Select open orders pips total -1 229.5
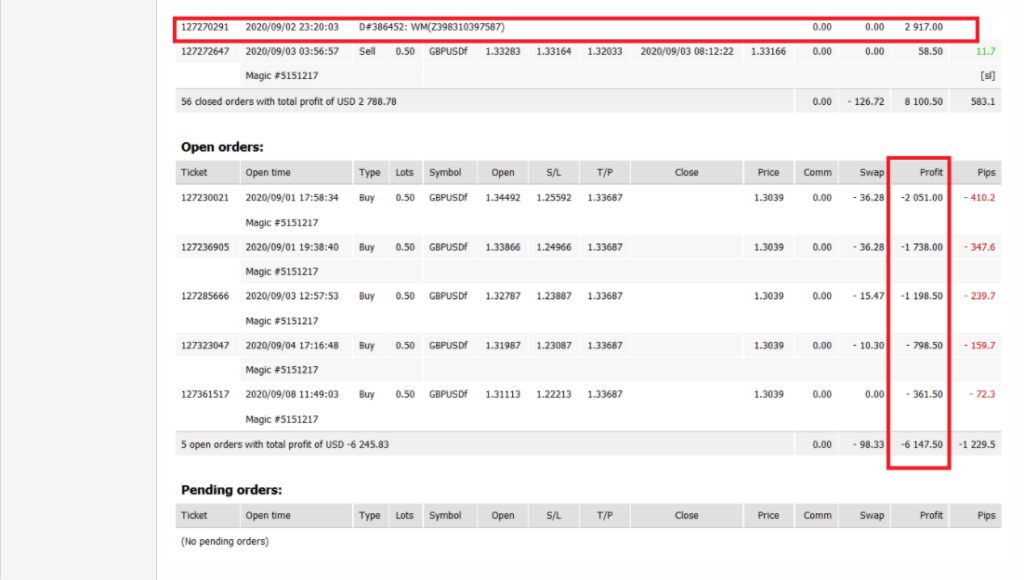Image resolution: width=1024 pixels, height=580 pixels. (977, 445)
